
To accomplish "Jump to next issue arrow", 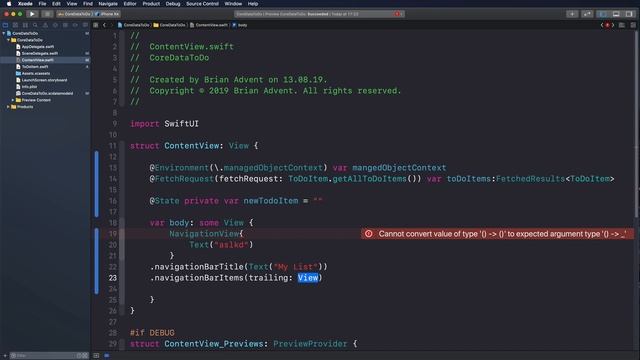I will (613, 25).
